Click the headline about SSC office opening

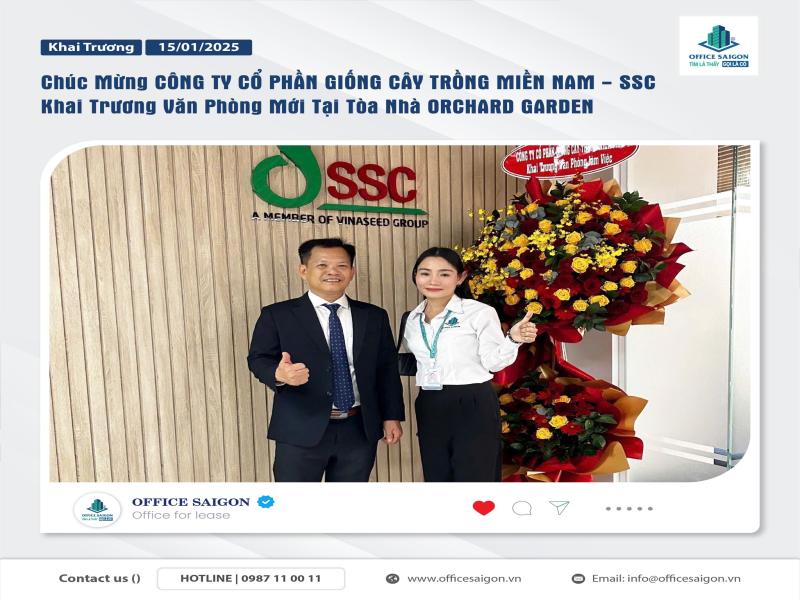coord(348,94)
